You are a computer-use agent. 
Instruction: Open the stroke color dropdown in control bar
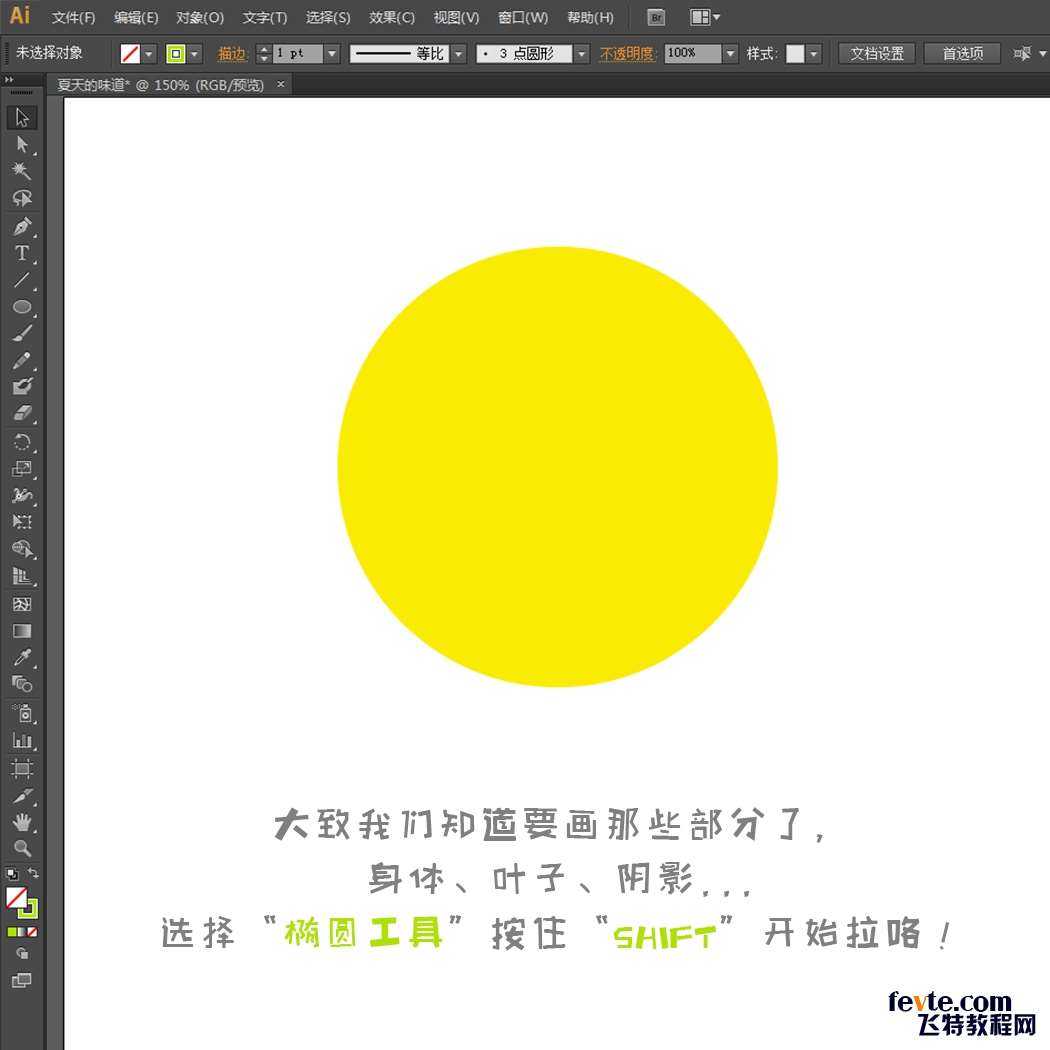click(194, 54)
